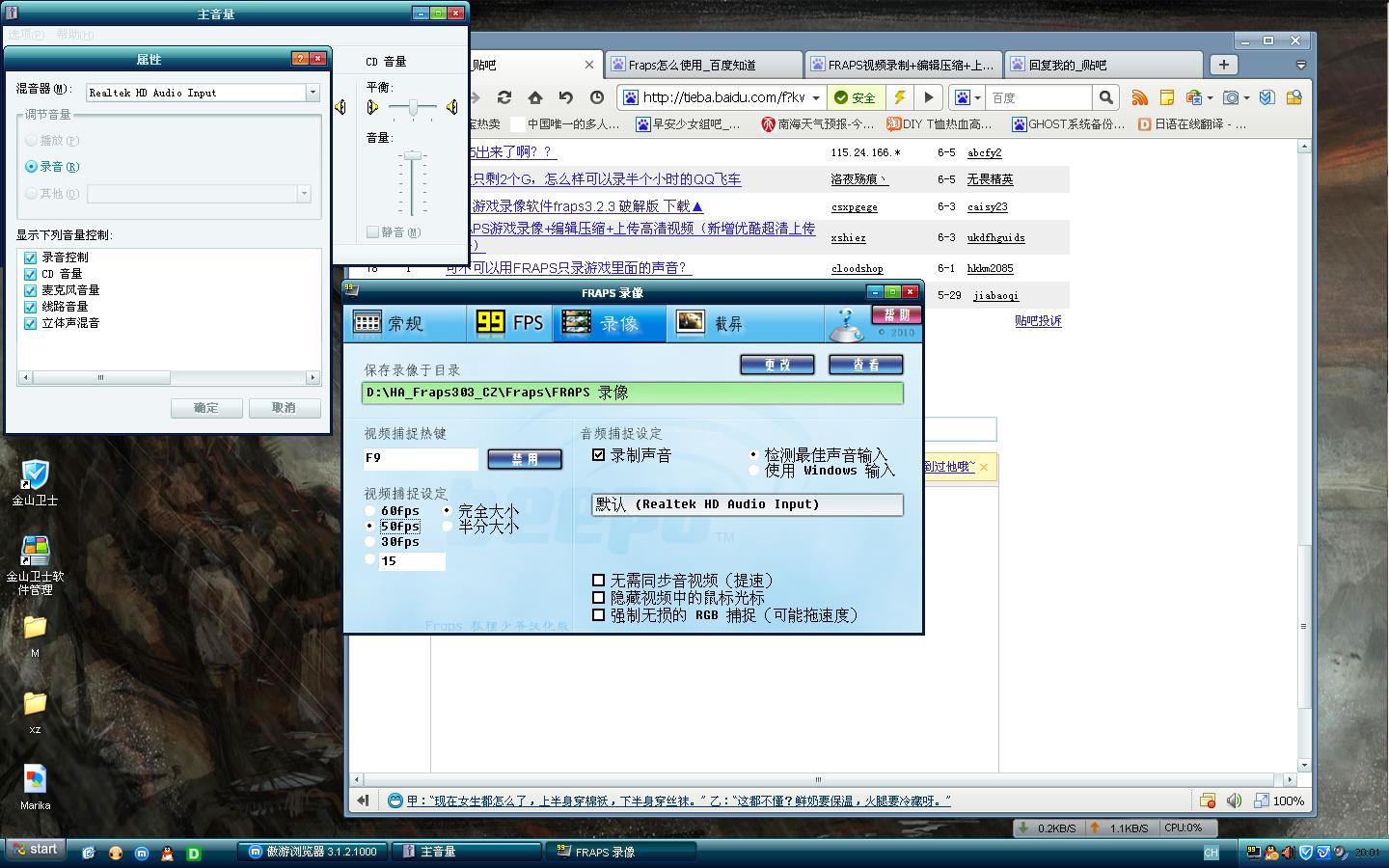Open the 回复我的_贴吧 browser tab
This screenshot has height=868, width=1389.
(1103, 65)
